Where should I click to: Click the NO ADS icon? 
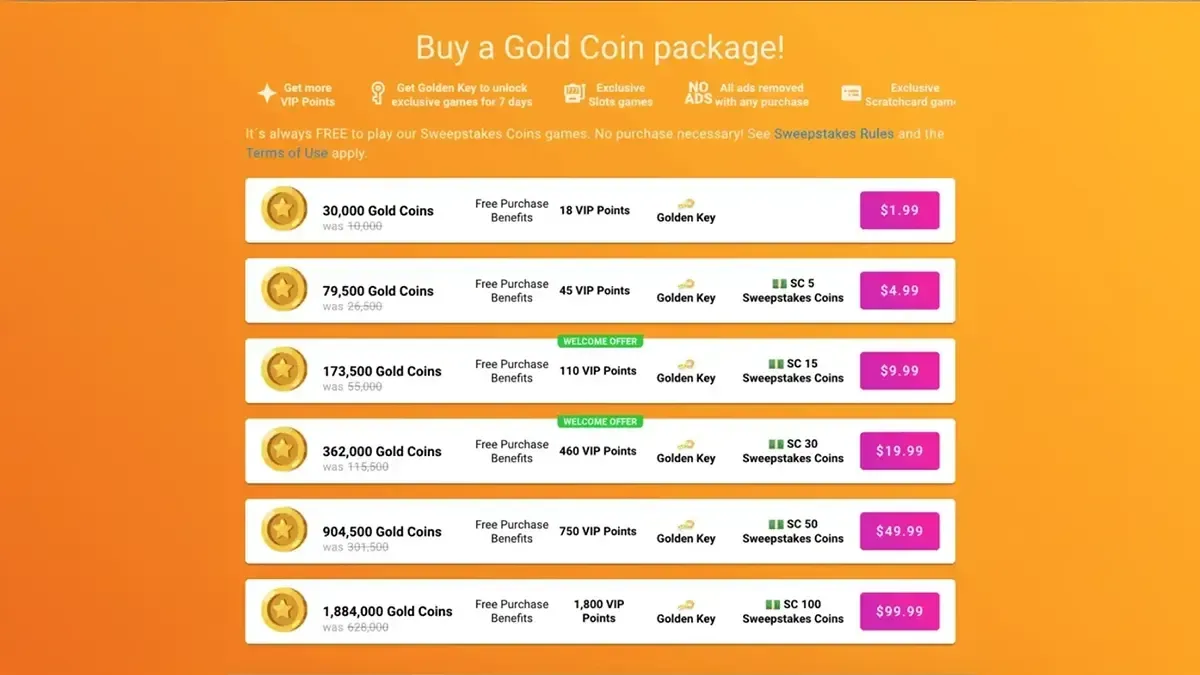point(698,94)
